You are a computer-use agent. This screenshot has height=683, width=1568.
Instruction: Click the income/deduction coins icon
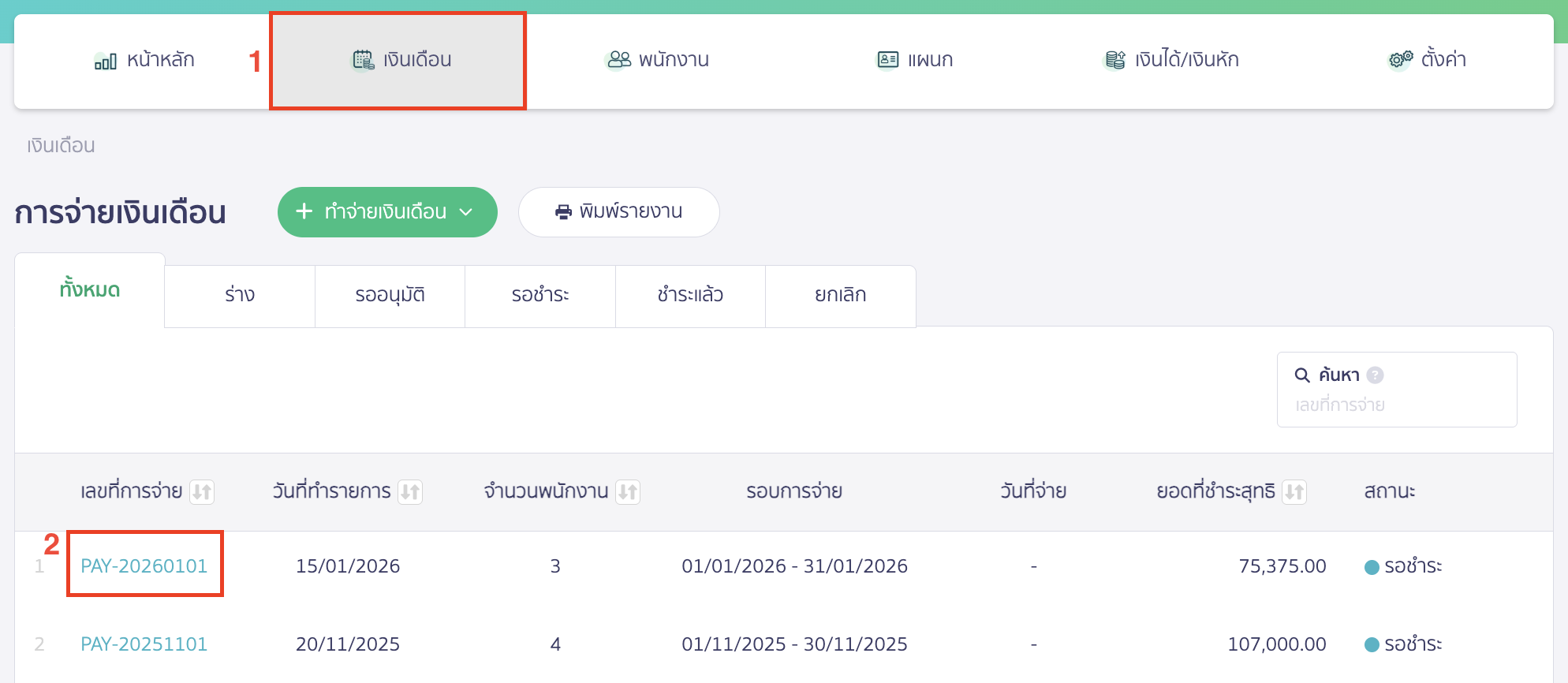[1114, 60]
